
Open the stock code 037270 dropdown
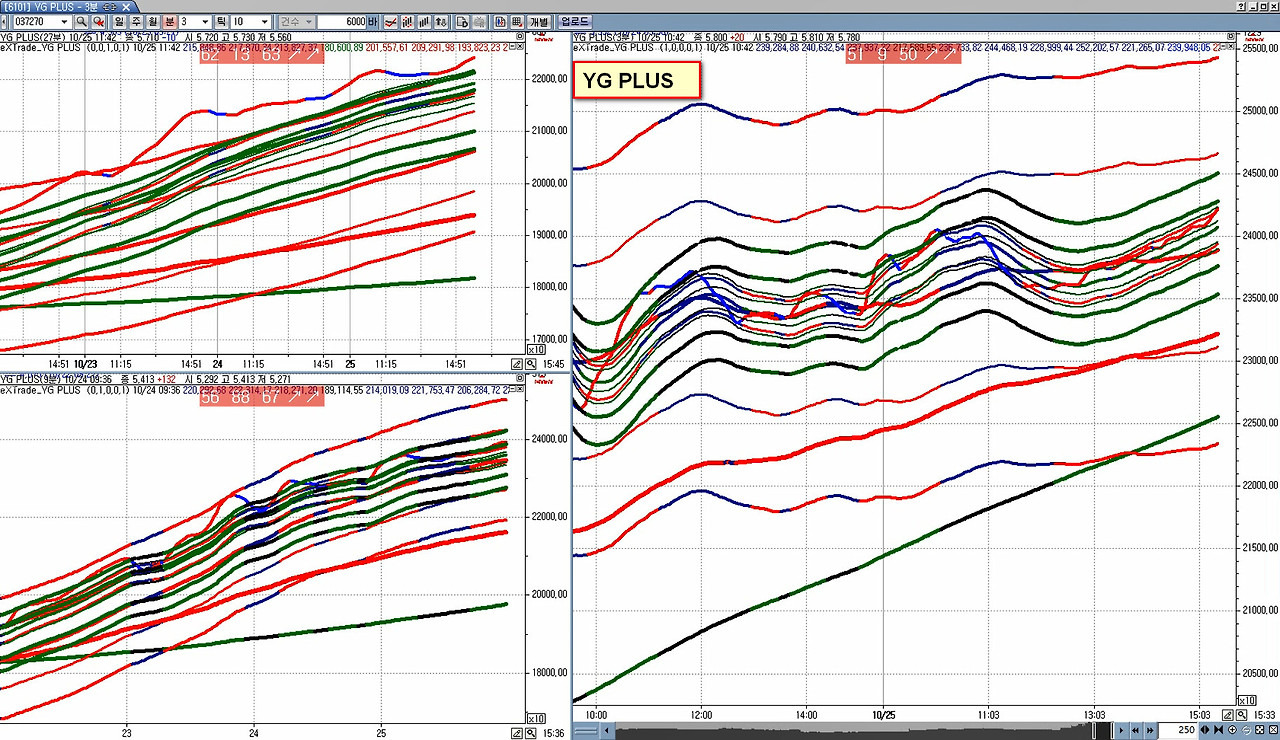click(64, 21)
